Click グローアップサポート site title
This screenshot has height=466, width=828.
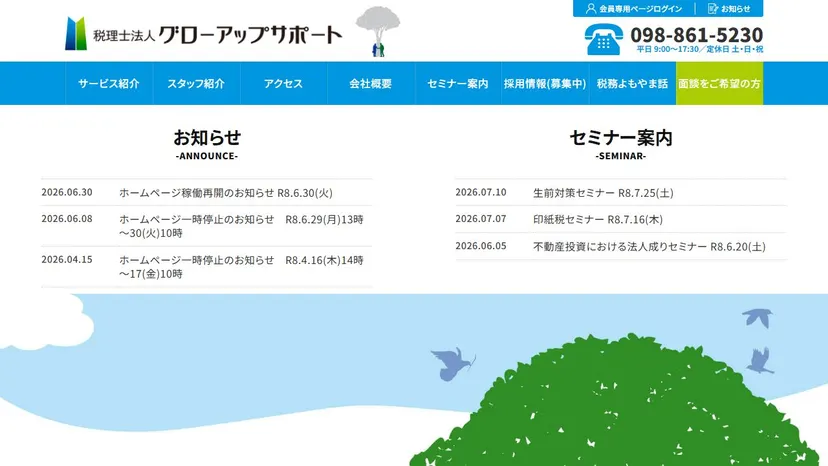(x=250, y=35)
